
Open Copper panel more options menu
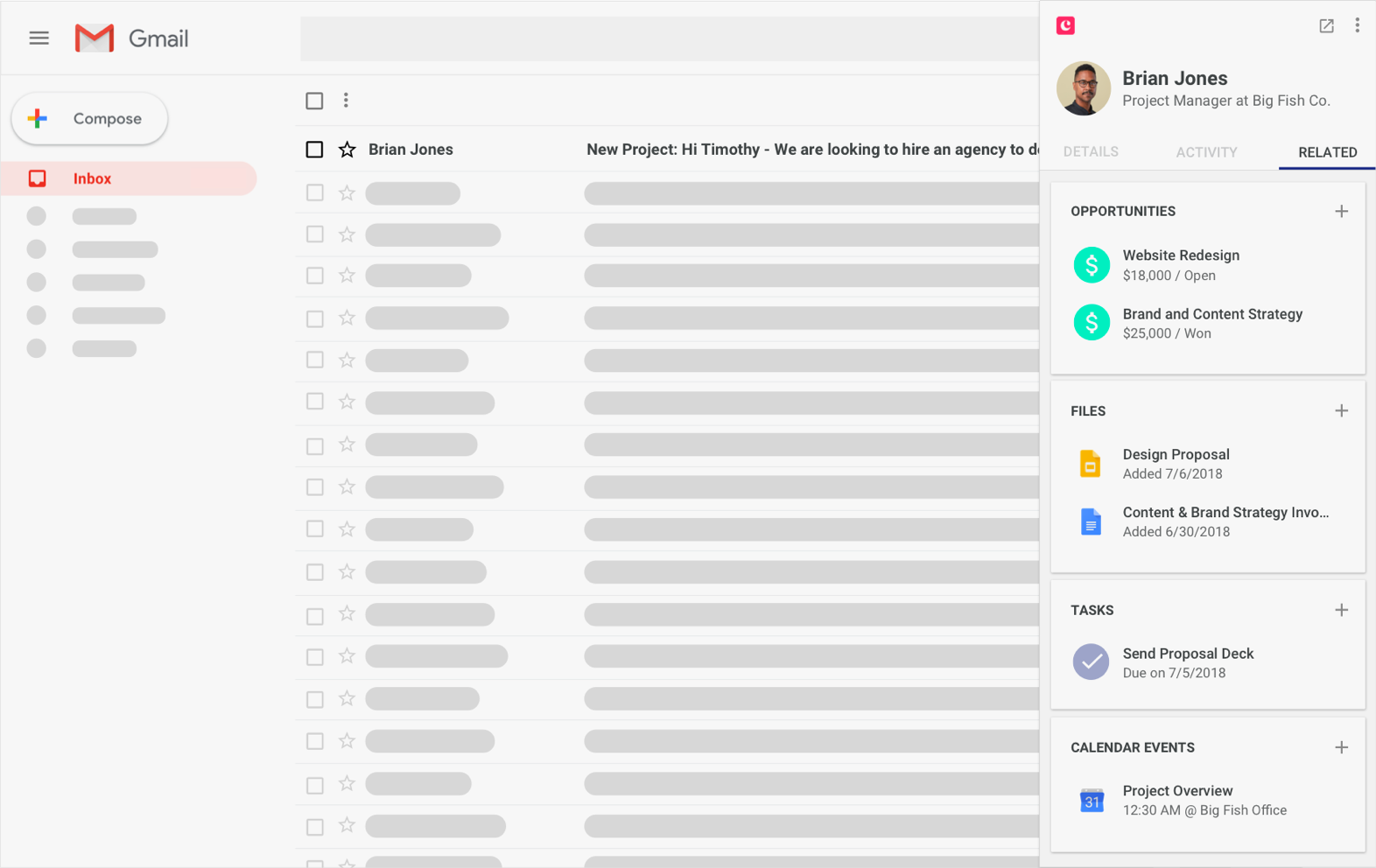pyautogui.click(x=1357, y=25)
